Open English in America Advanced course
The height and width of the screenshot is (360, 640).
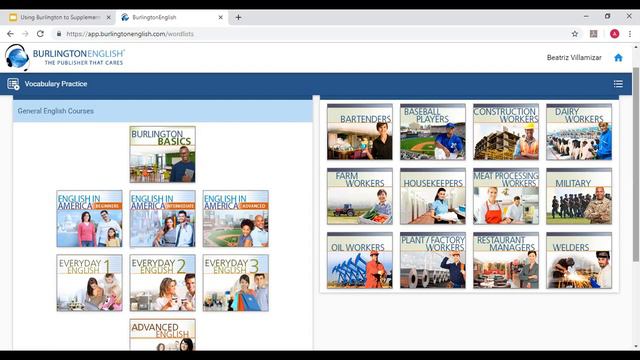[236, 219]
